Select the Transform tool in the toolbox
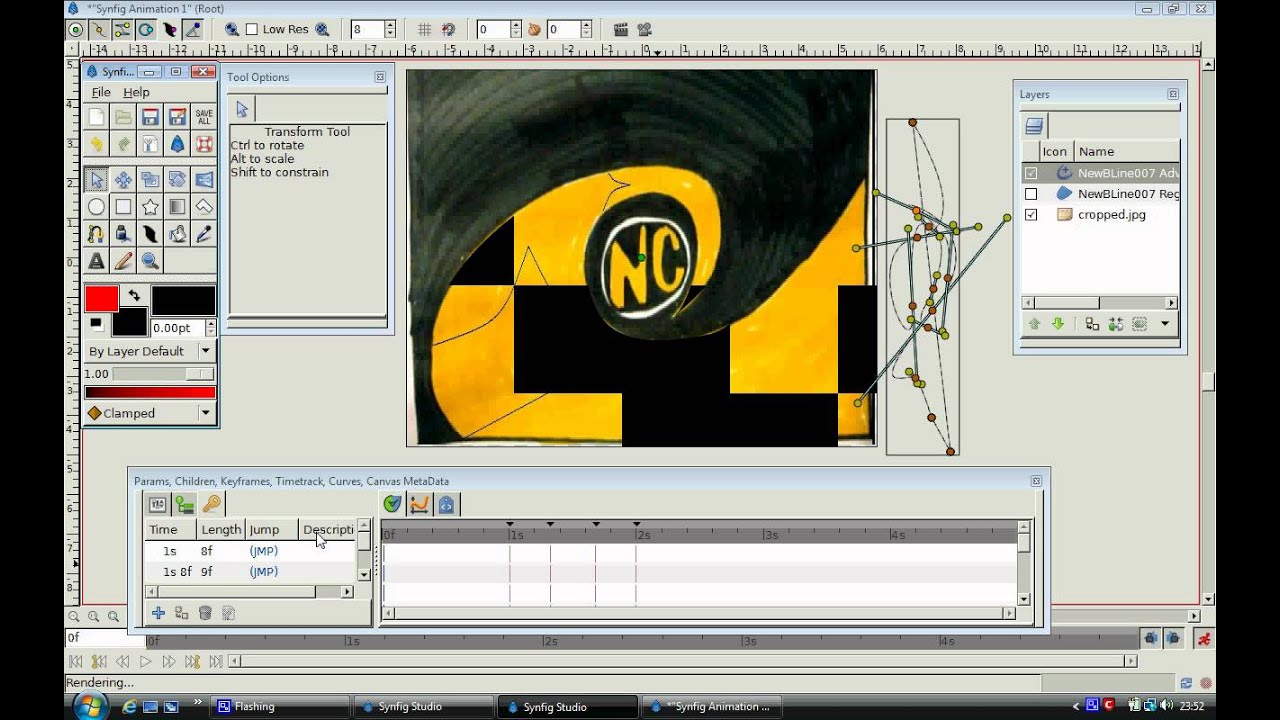 [x=96, y=180]
